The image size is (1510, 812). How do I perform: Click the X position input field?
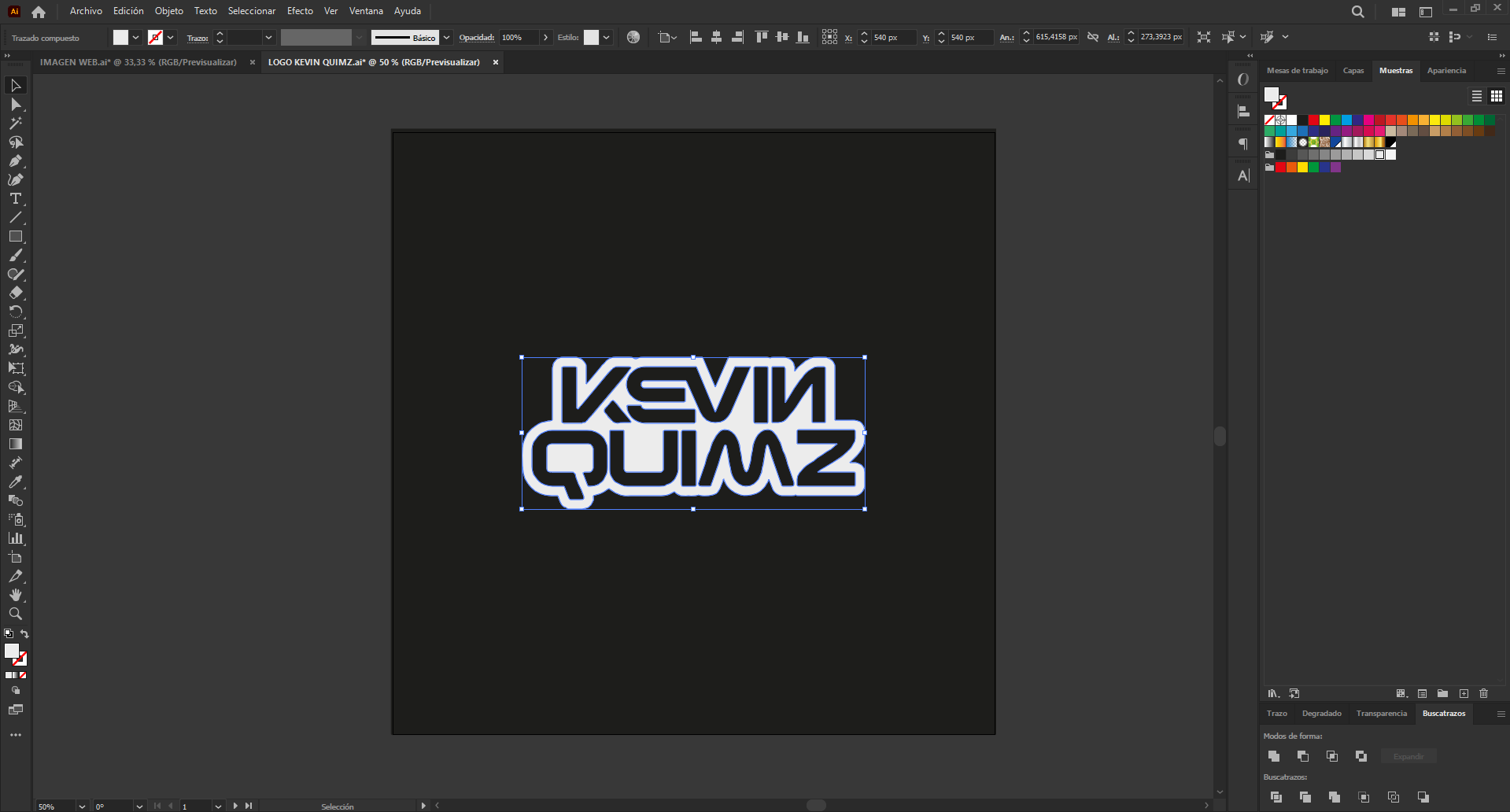[x=892, y=38]
